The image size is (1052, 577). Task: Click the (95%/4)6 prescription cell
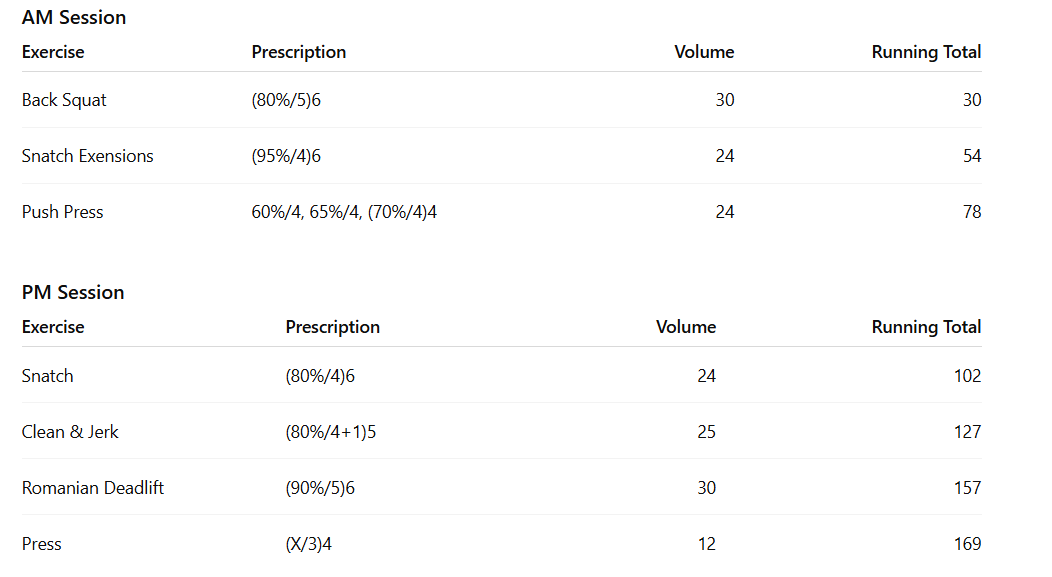(286, 156)
